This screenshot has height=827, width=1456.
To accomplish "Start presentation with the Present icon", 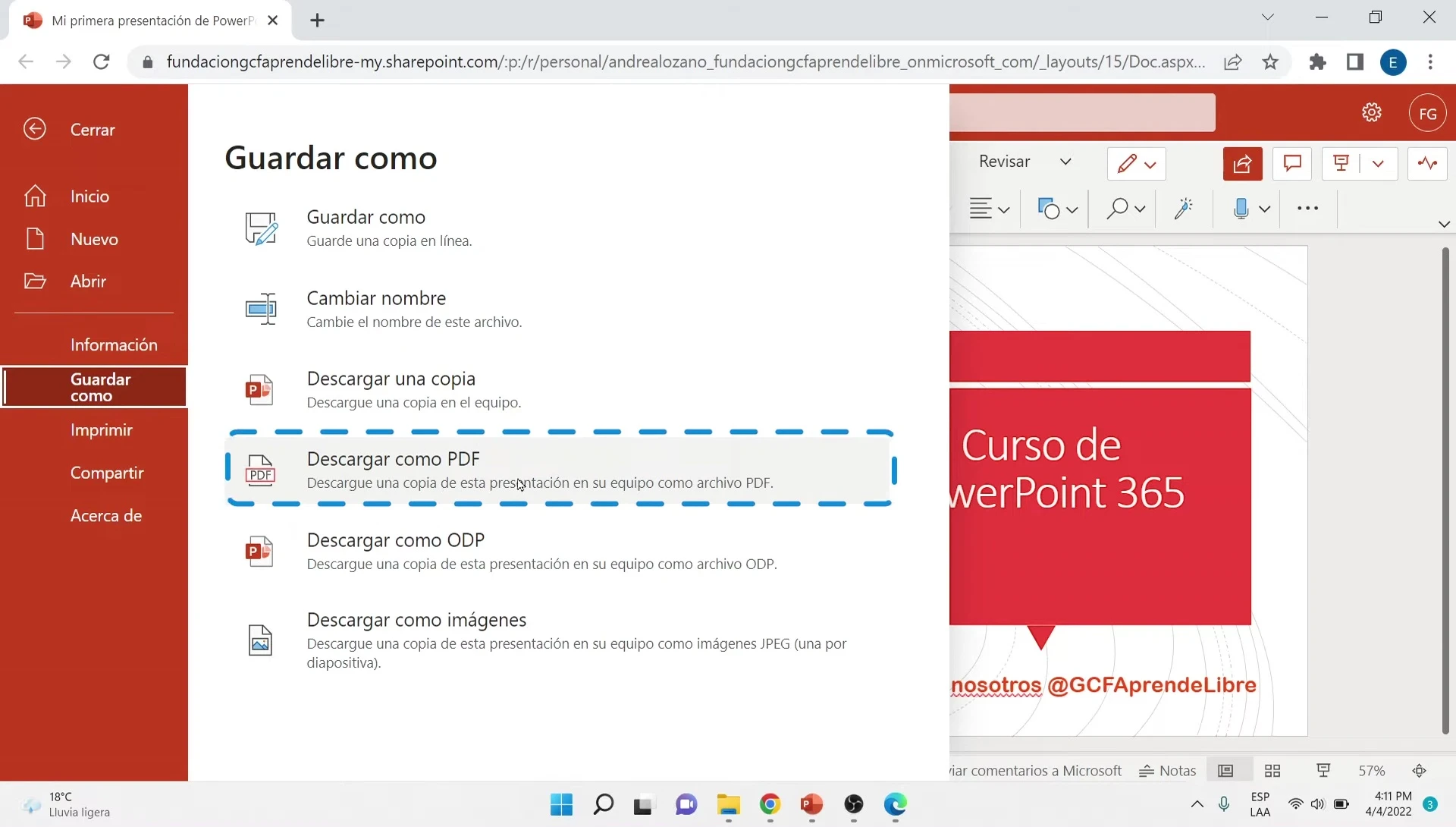I will pyautogui.click(x=1341, y=164).
